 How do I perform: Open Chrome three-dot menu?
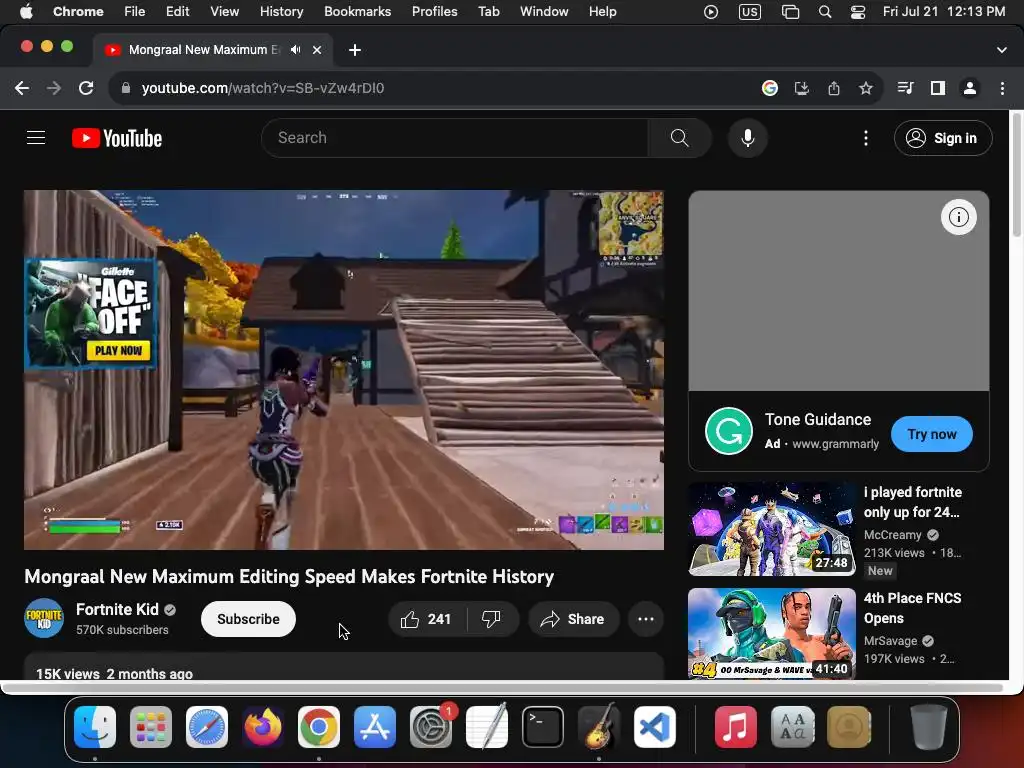1002,88
